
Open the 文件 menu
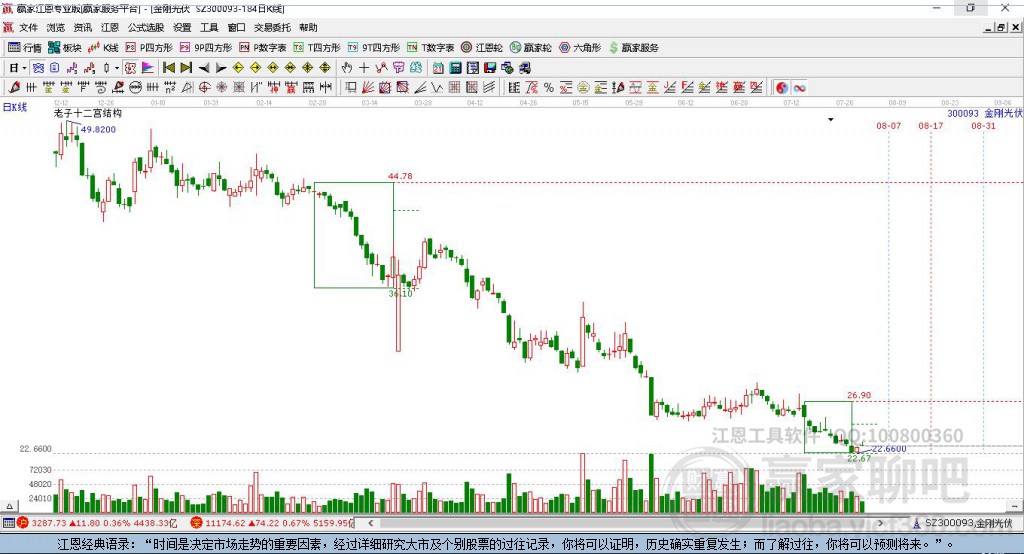coord(28,27)
